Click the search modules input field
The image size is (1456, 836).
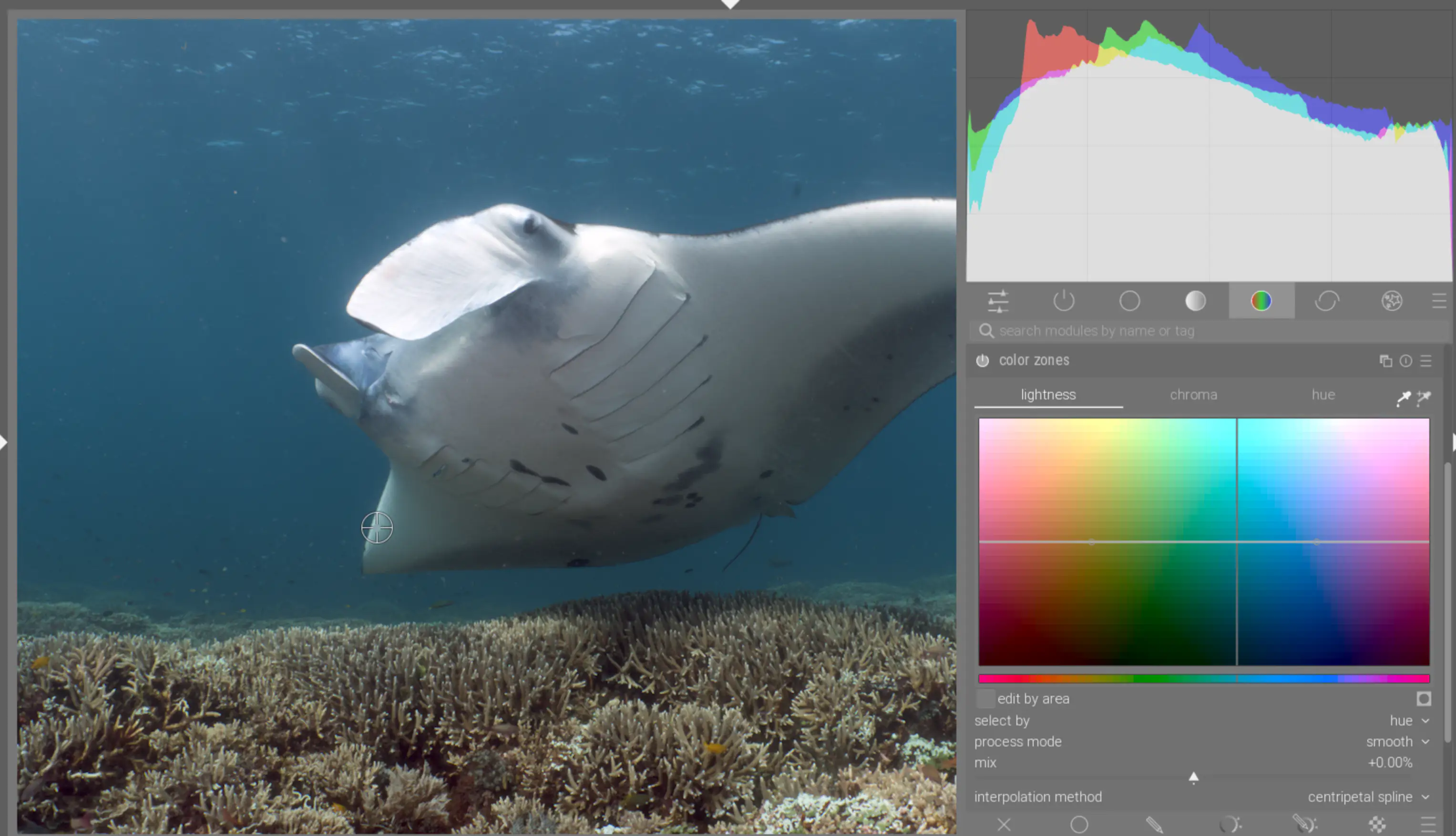(x=1210, y=331)
